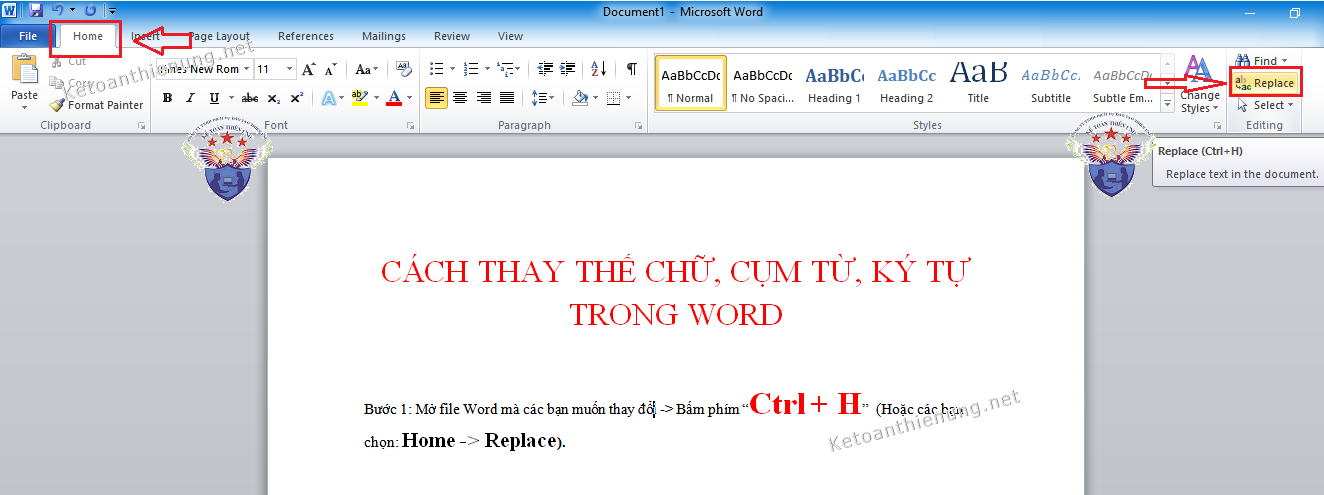Apply red font color
The image size is (1324, 495).
tap(394, 98)
